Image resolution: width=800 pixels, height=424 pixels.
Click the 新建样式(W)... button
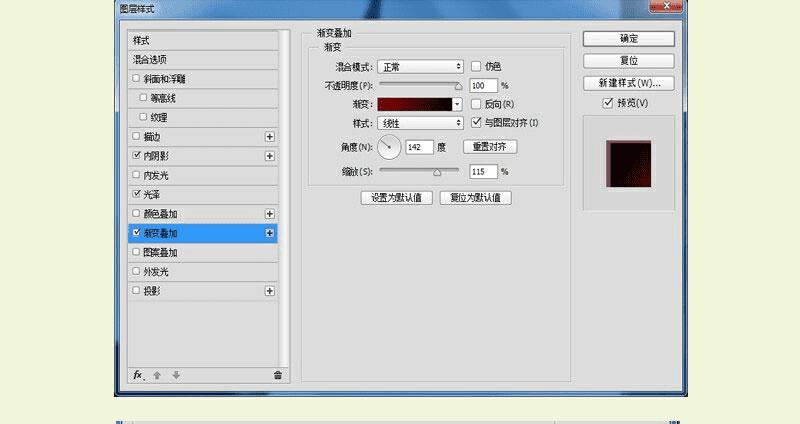point(629,83)
